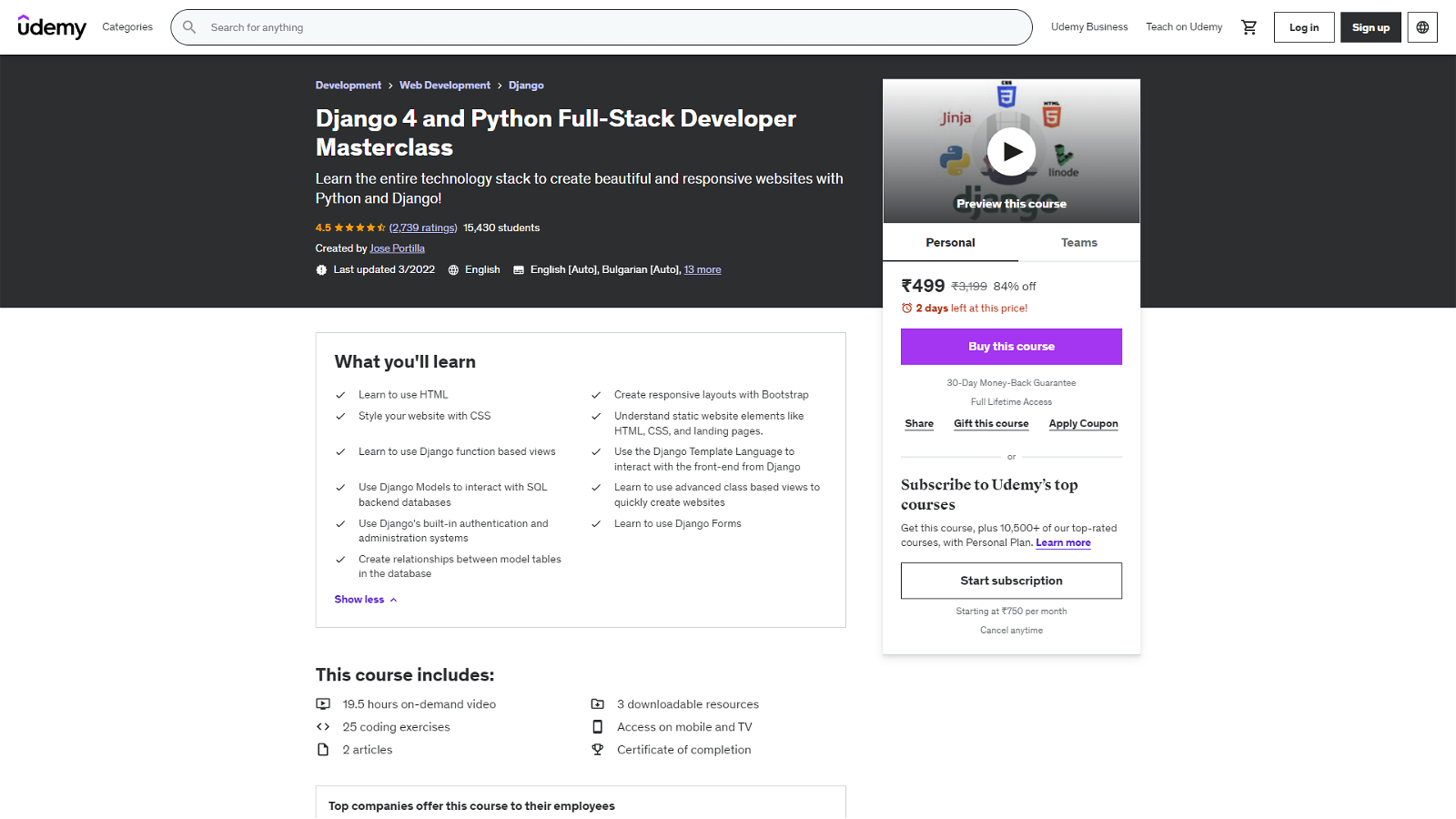Click the on-demand video icon
This screenshot has width=1456, height=819.
323,704
